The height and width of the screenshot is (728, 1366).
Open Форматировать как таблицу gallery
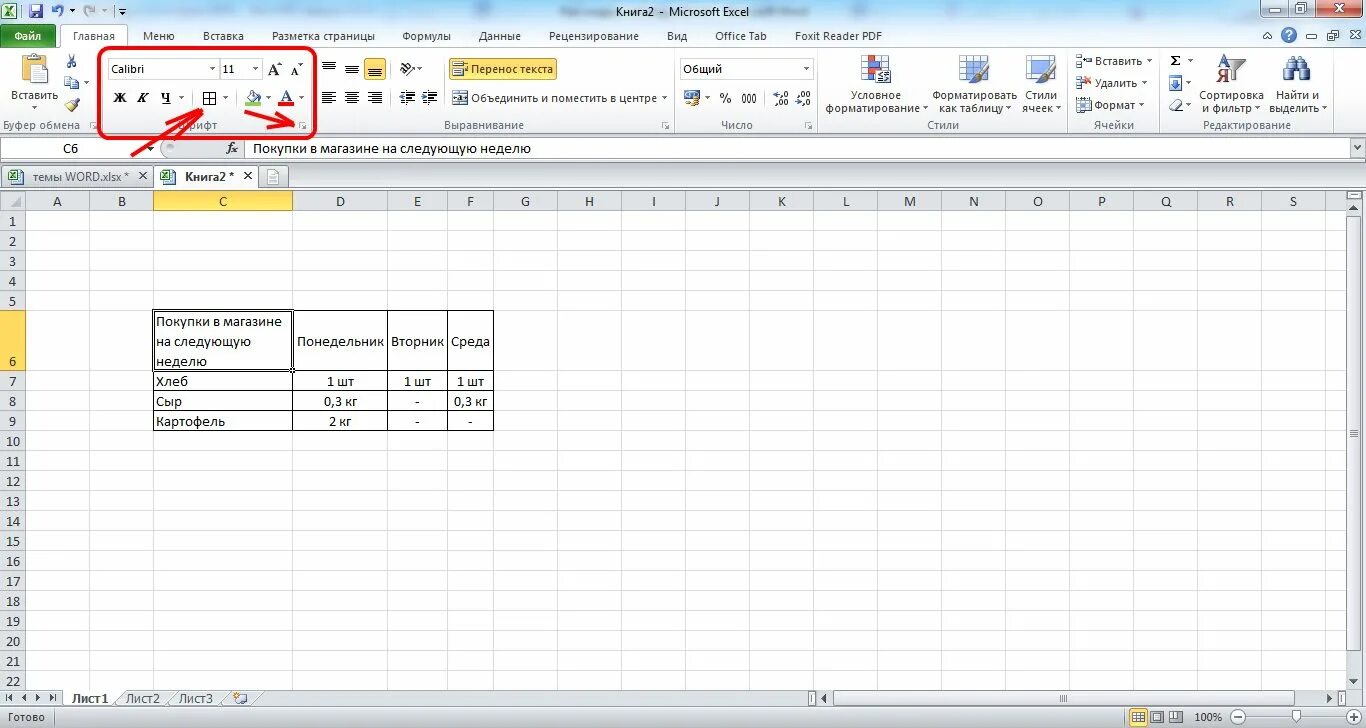[974, 85]
